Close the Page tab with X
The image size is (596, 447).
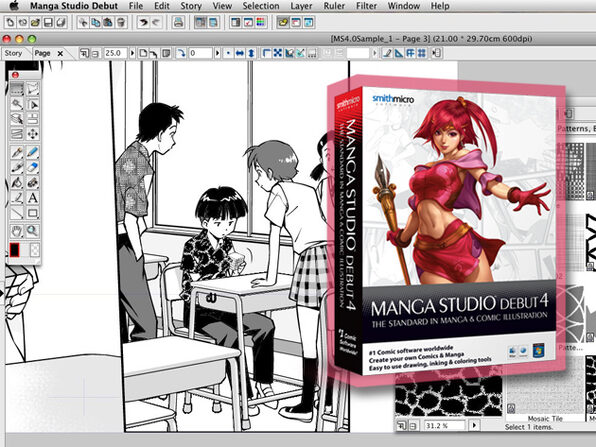pos(60,54)
